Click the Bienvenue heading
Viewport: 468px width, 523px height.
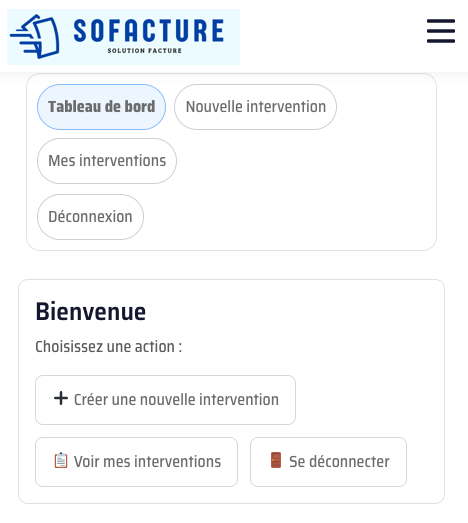pyautogui.click(x=91, y=312)
